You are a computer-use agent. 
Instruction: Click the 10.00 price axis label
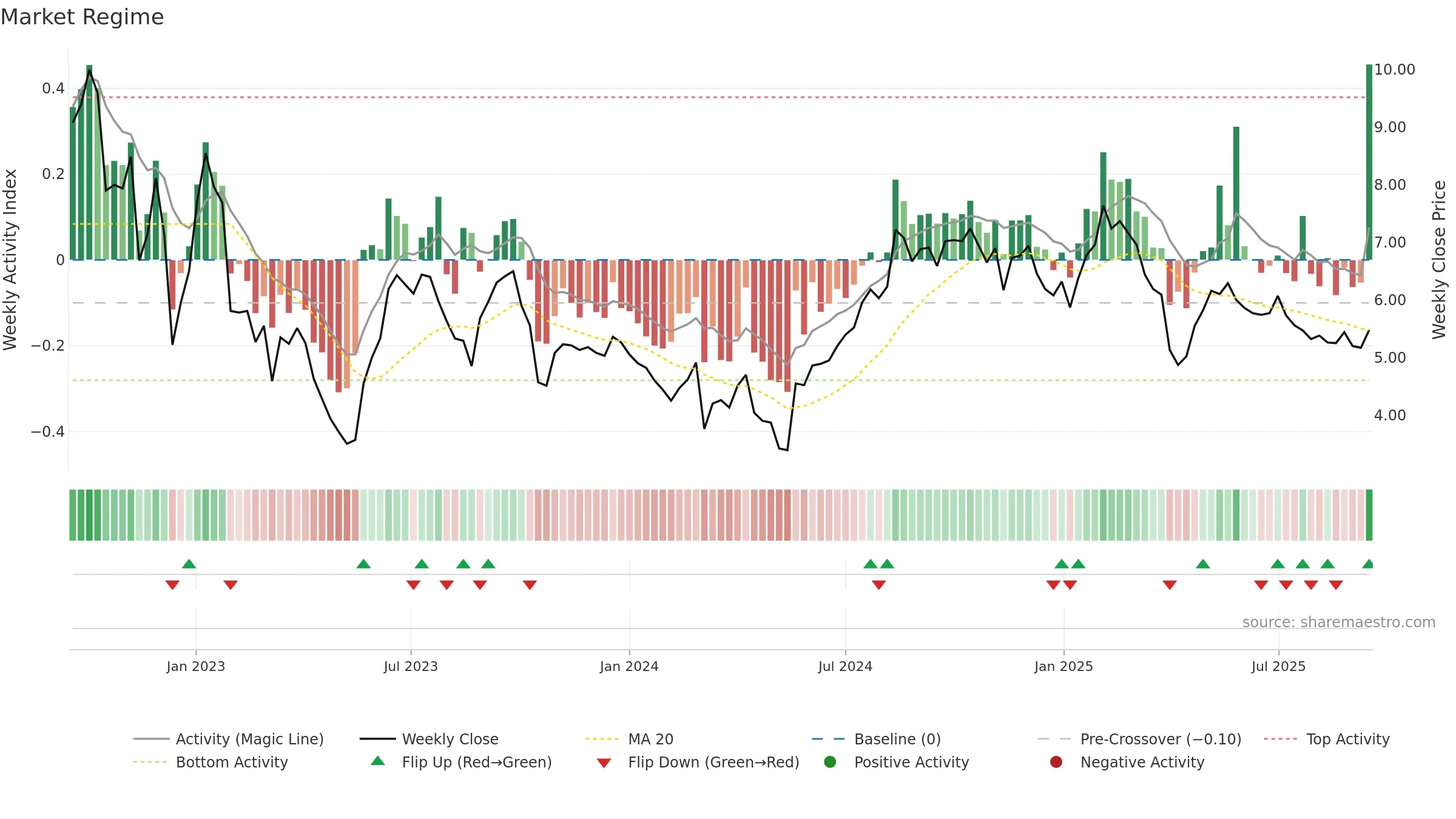point(1394,69)
